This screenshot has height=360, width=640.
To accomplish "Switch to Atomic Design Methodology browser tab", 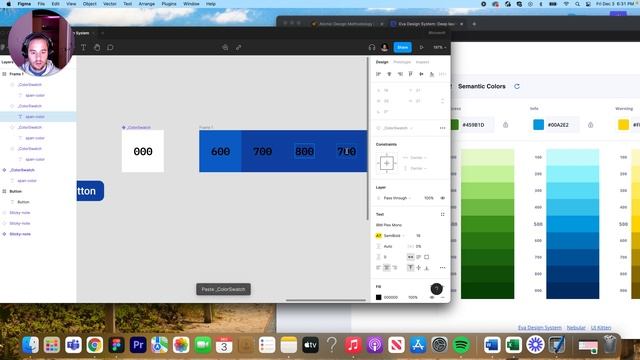I will (x=347, y=24).
